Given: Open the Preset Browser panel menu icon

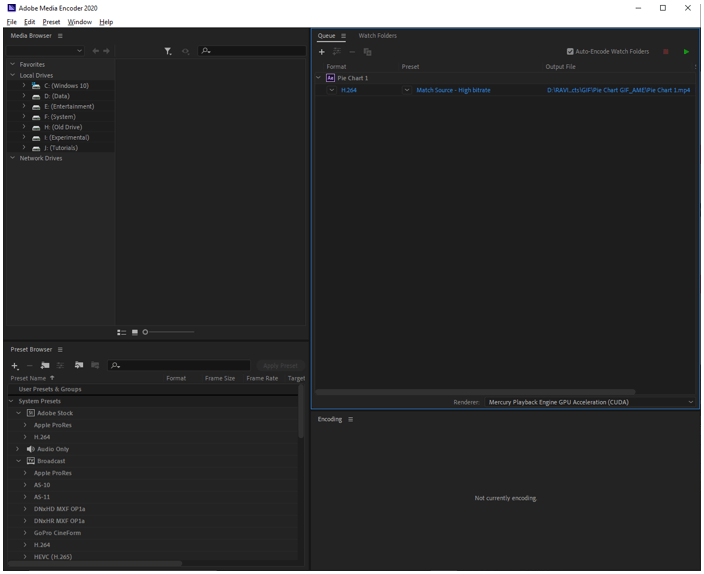Looking at the screenshot, I should [60, 349].
